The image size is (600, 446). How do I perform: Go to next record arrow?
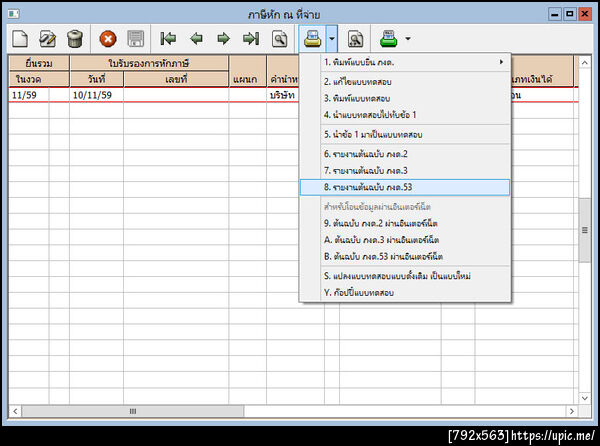[223, 39]
